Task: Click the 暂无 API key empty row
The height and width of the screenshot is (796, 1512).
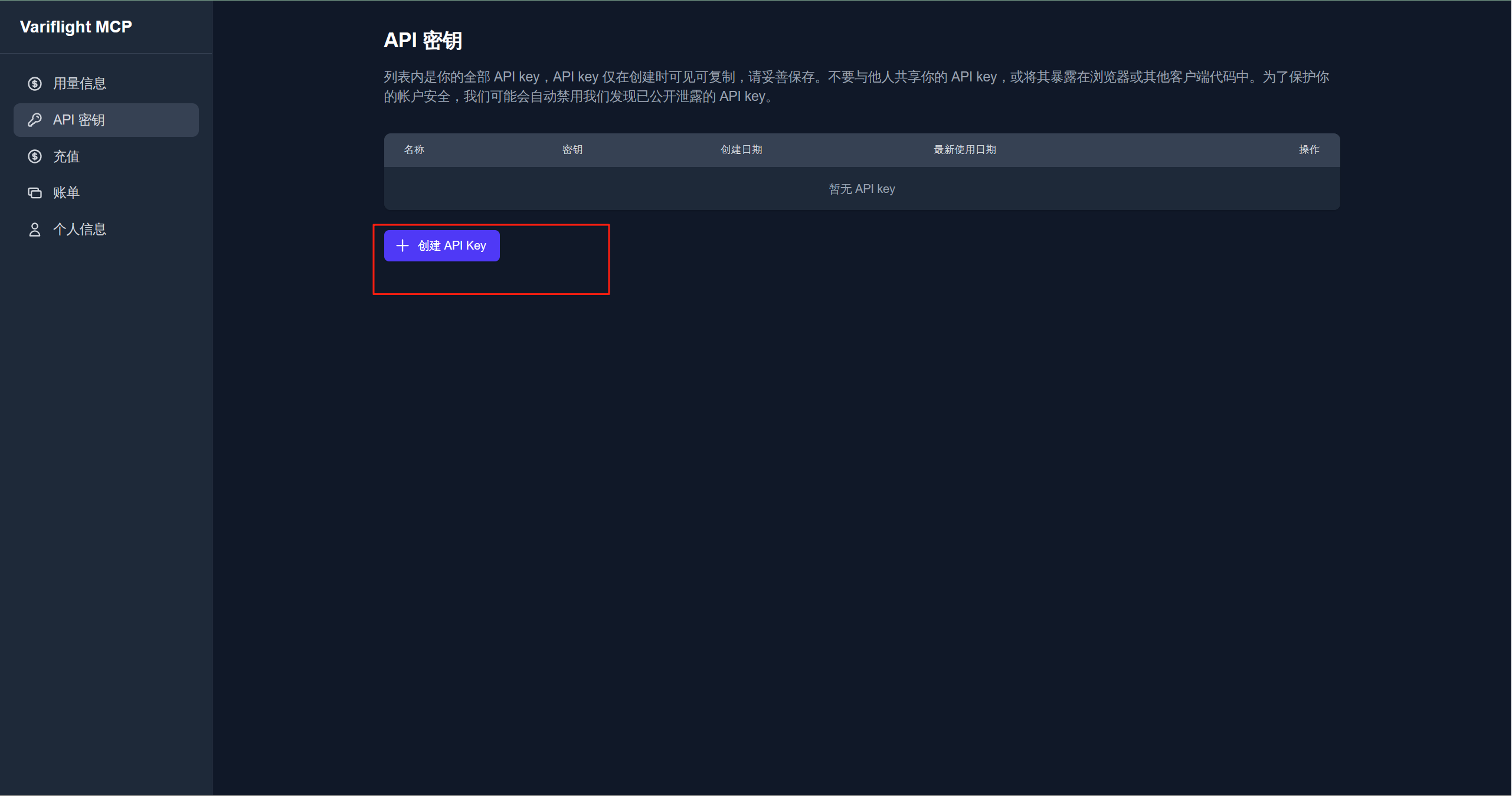Action: coord(861,188)
